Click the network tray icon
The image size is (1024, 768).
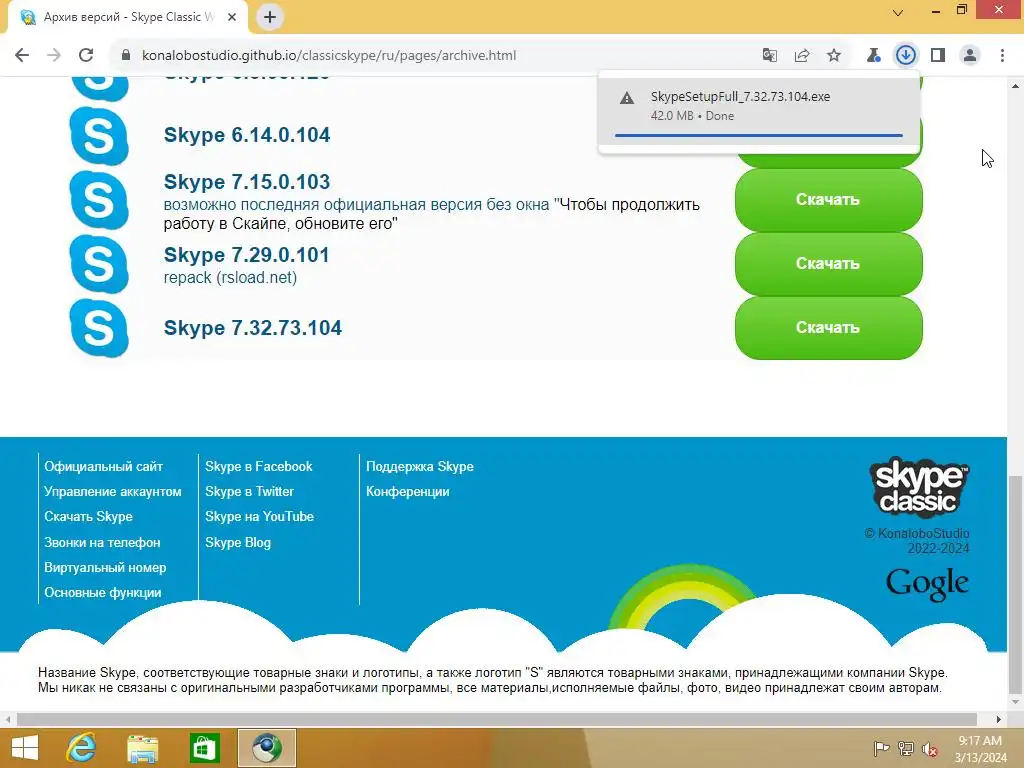(906, 748)
